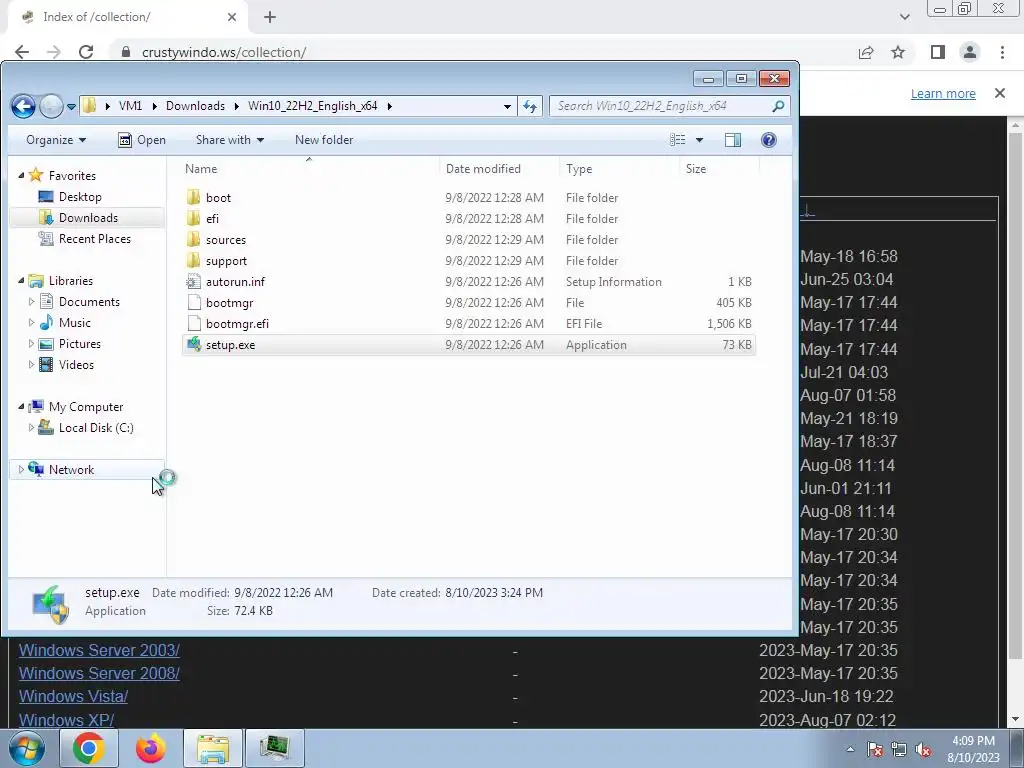Toggle the Chrome side panel icon
Image resolution: width=1024 pixels, height=768 pixels.
point(938,52)
